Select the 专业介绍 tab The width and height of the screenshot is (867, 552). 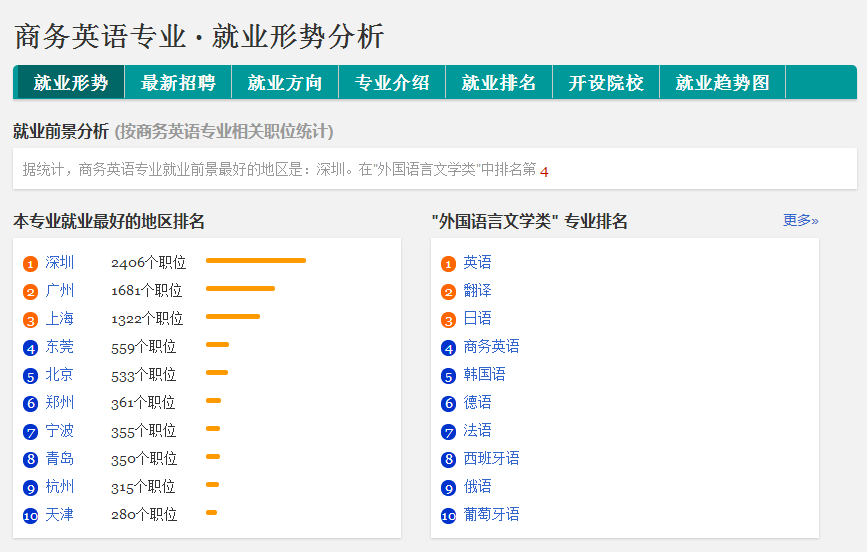point(392,82)
